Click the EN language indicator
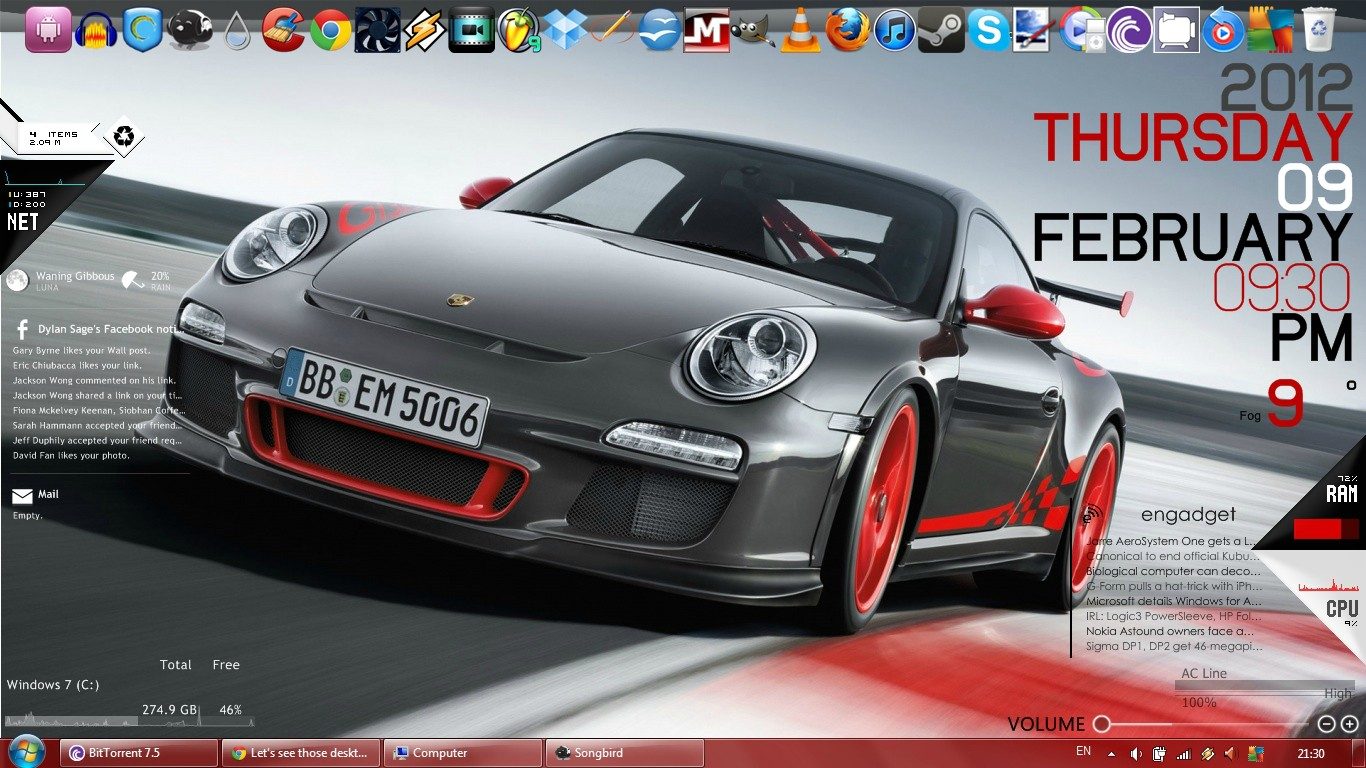 coord(1083,752)
